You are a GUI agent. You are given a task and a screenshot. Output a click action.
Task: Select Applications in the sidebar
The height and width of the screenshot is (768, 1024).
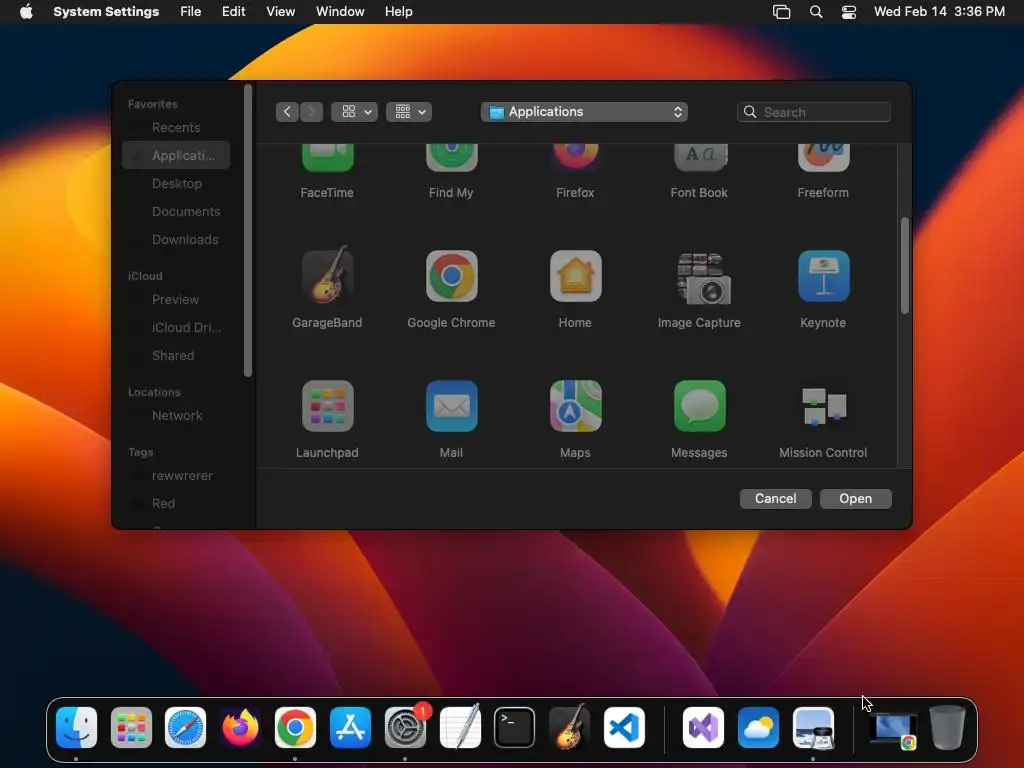point(176,155)
